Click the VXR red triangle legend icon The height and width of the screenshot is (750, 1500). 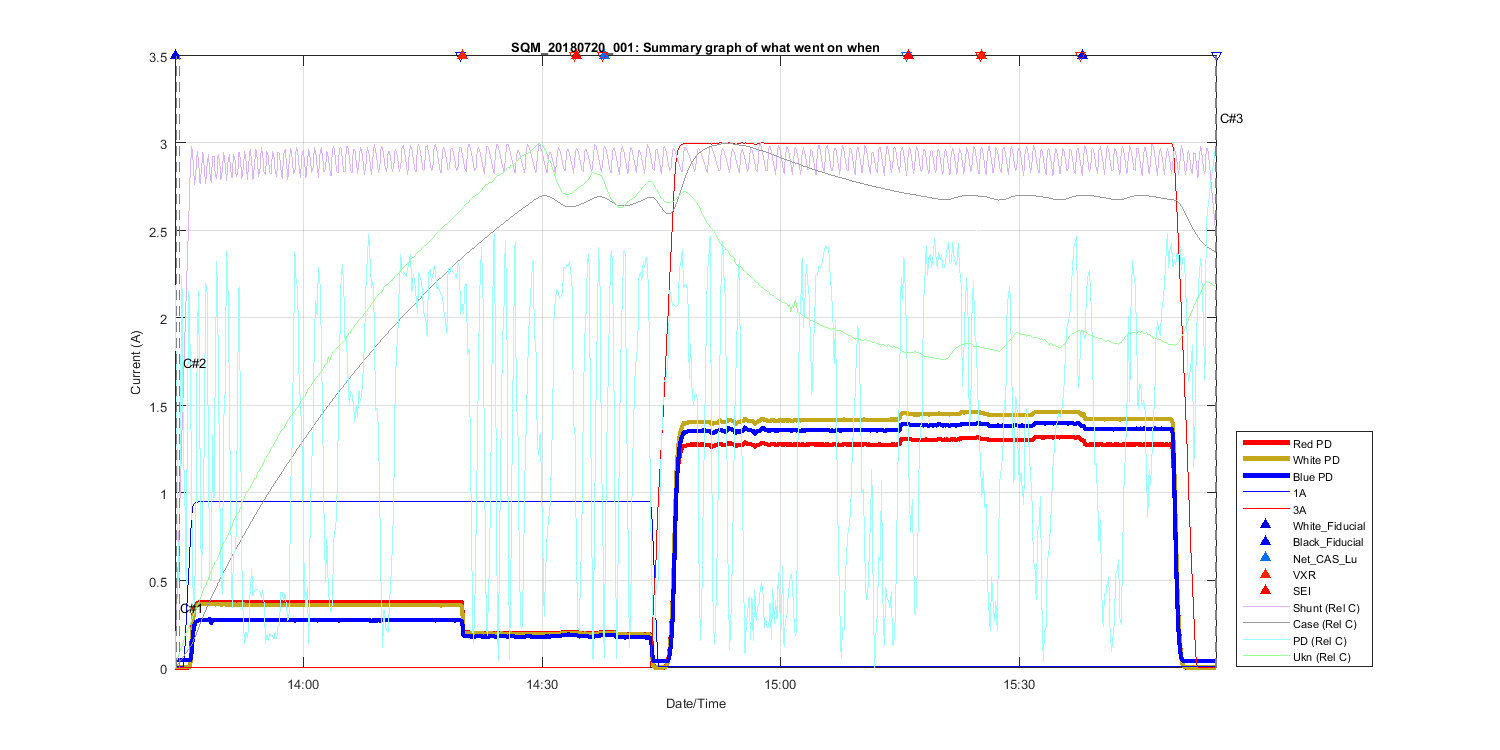1265,574
